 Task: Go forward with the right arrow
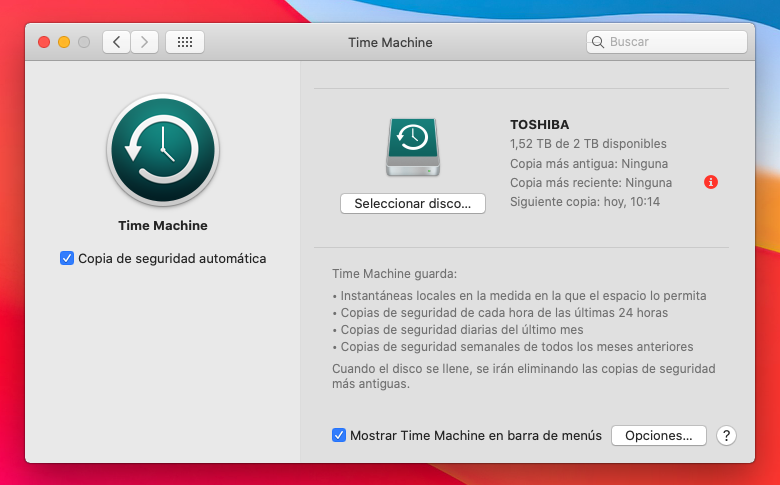tap(145, 42)
